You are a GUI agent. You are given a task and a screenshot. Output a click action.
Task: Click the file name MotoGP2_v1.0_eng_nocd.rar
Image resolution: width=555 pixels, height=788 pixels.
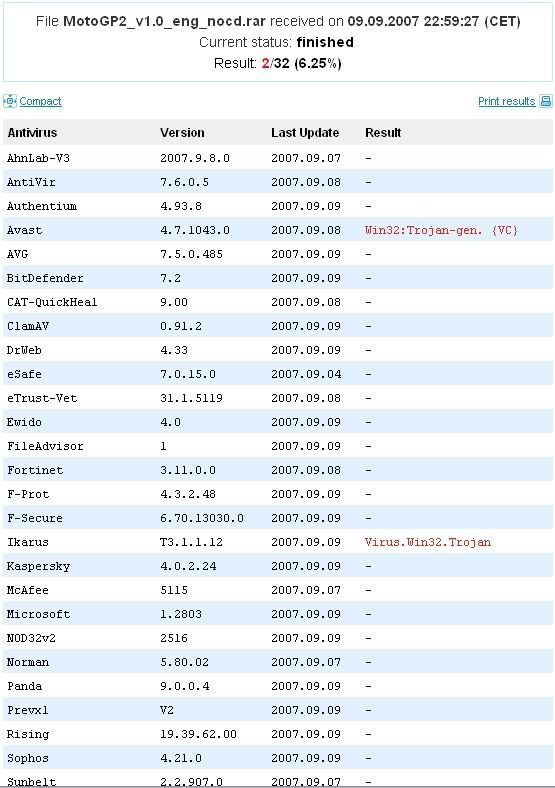[x=164, y=21]
